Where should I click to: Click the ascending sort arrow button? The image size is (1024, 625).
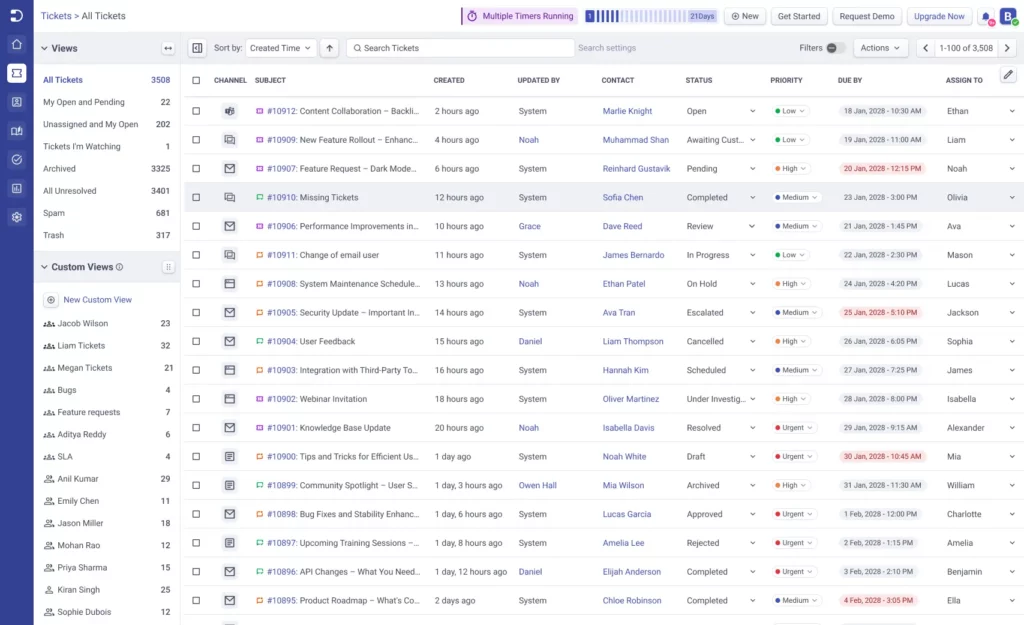[x=330, y=48]
